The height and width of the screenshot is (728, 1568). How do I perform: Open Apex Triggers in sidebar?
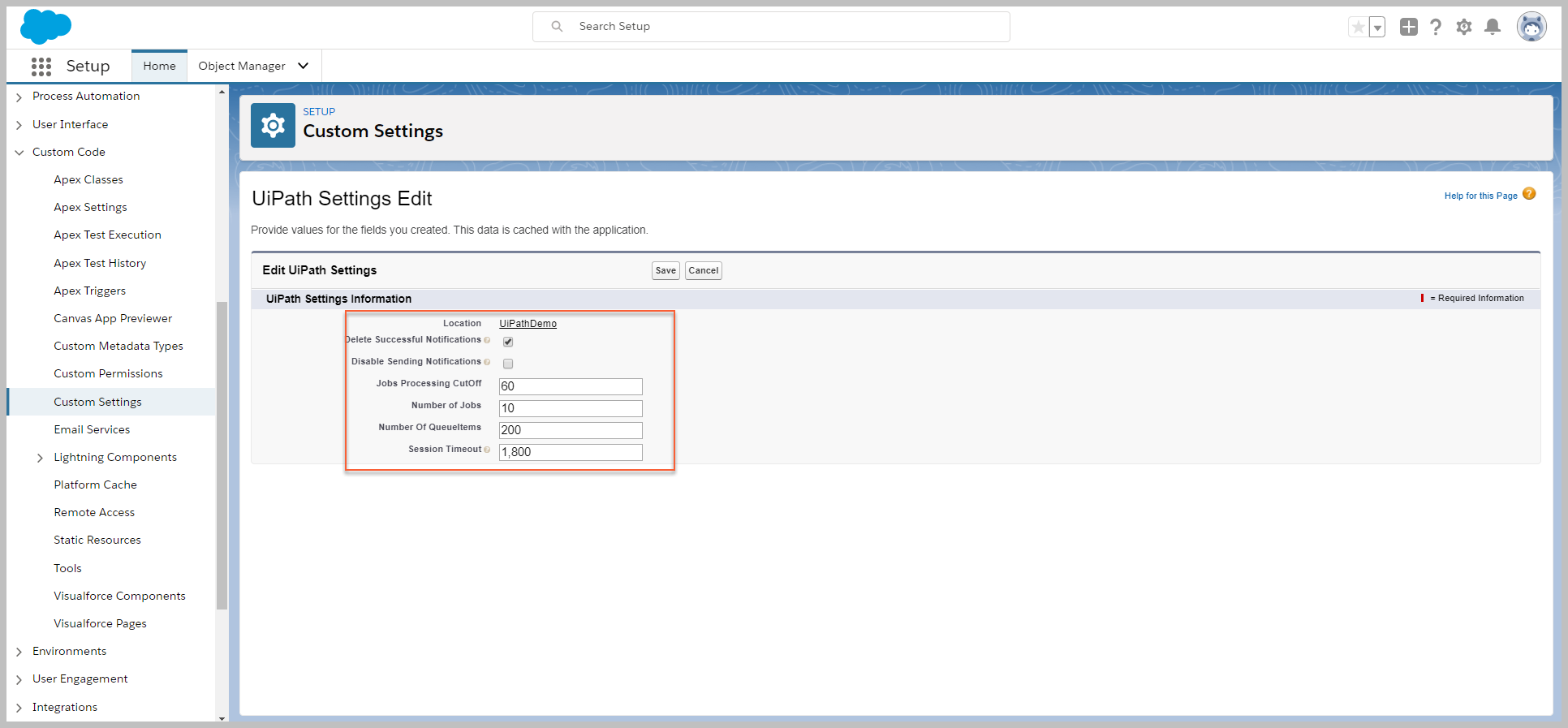[89, 291]
